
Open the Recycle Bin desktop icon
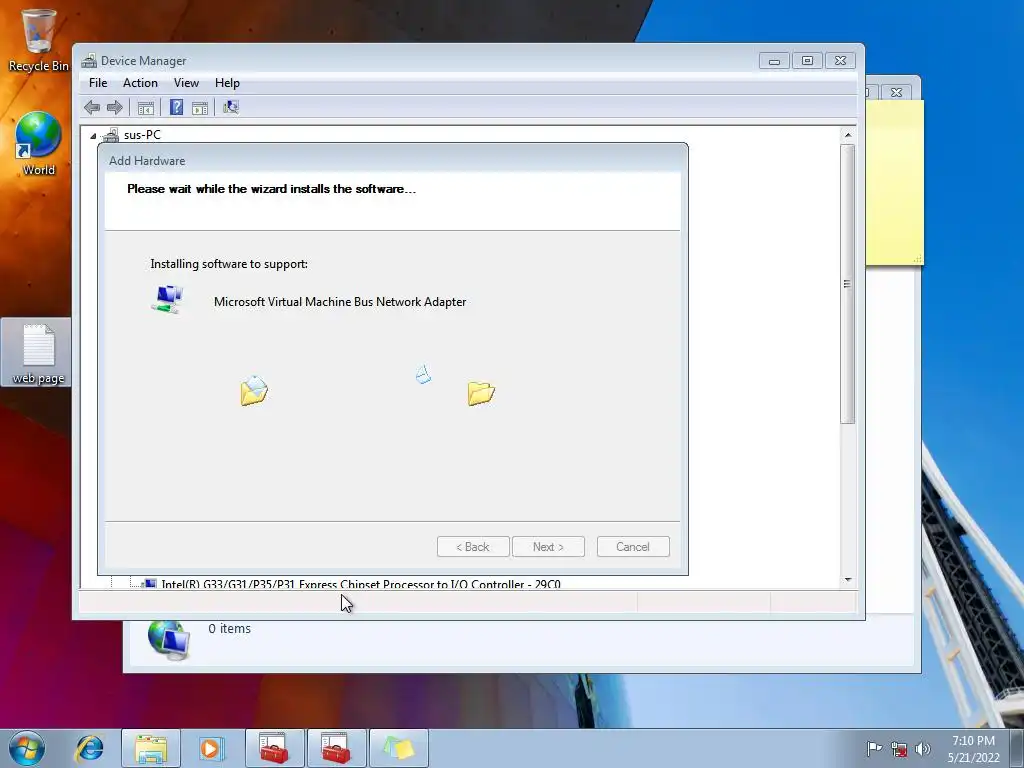(38, 40)
